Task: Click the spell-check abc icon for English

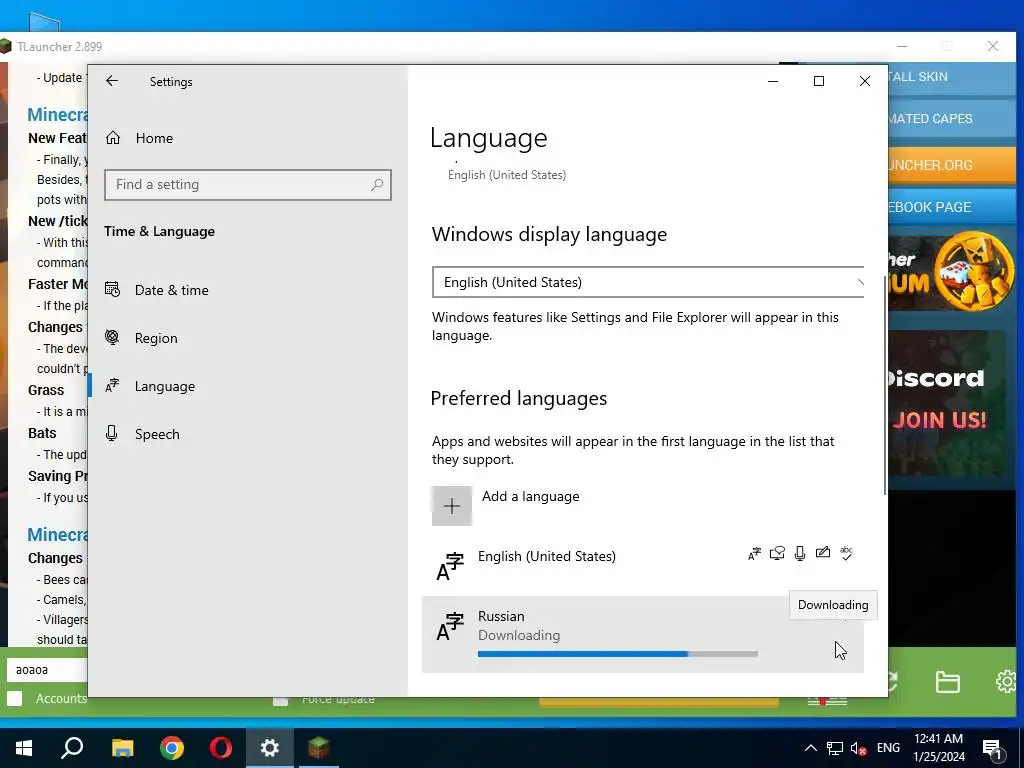Action: point(846,553)
